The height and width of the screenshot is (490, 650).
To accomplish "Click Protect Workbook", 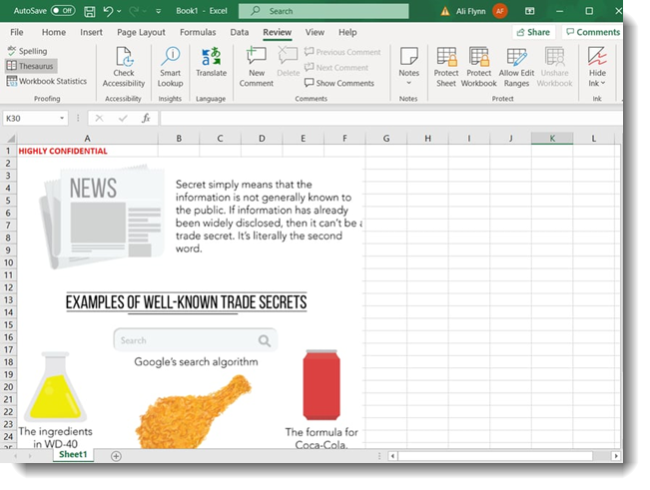I will coord(479,65).
